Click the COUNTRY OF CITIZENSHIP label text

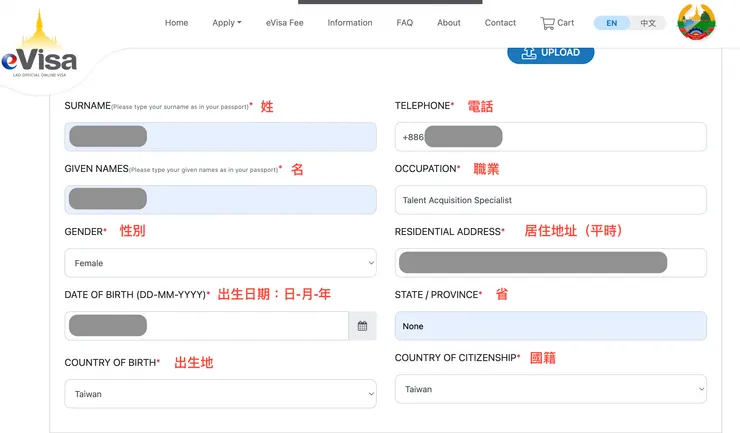coord(455,357)
